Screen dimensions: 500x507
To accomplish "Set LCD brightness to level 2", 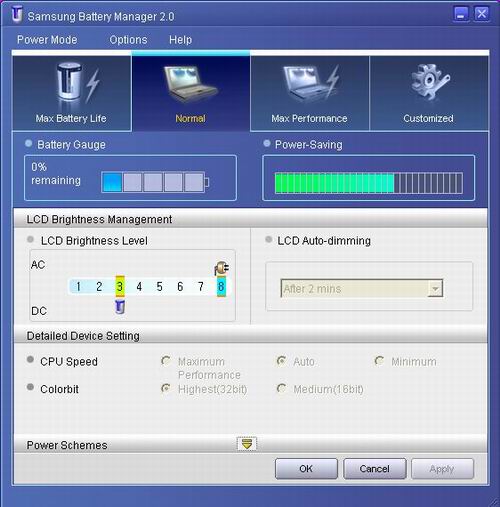I will pos(99,286).
